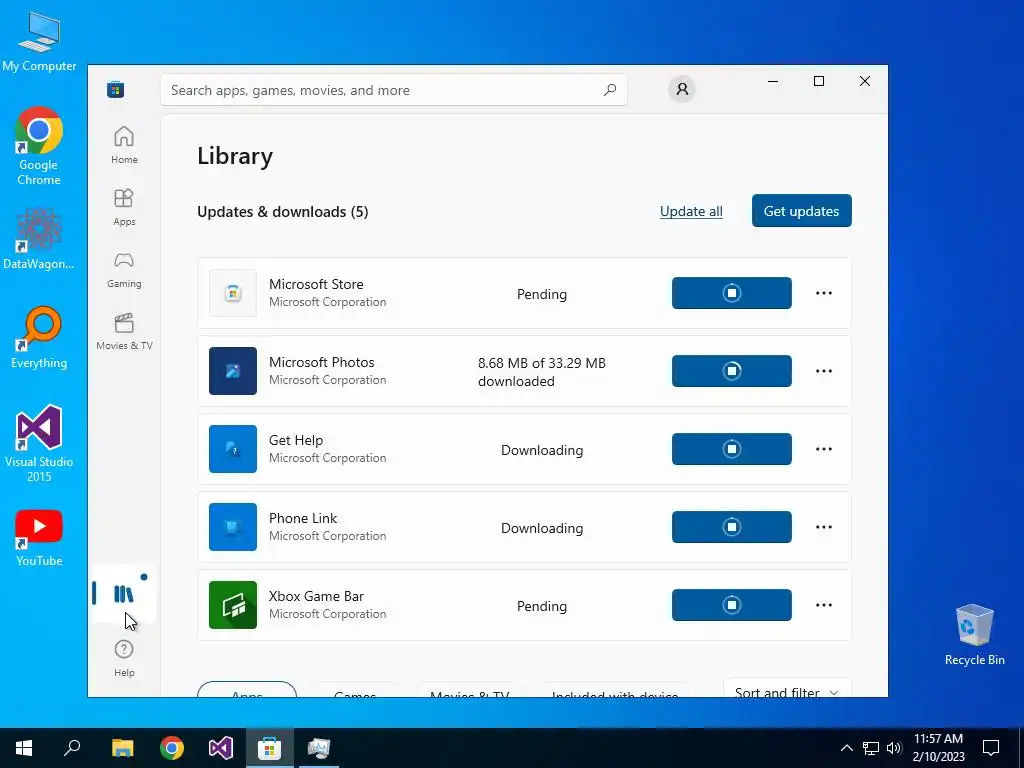Open more options for Phone Link row
This screenshot has width=1024, height=768.
coord(824,527)
